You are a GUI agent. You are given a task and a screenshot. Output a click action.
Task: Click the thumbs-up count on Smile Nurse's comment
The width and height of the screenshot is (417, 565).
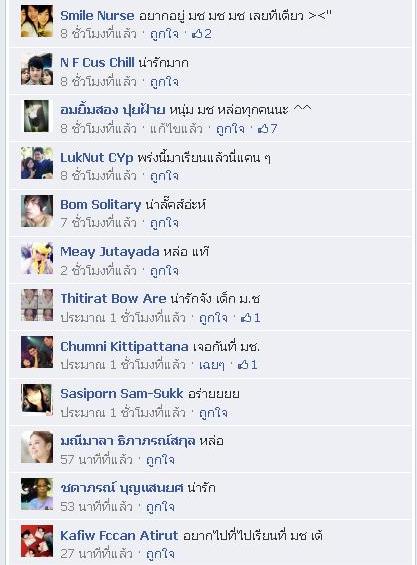click(x=201, y=34)
